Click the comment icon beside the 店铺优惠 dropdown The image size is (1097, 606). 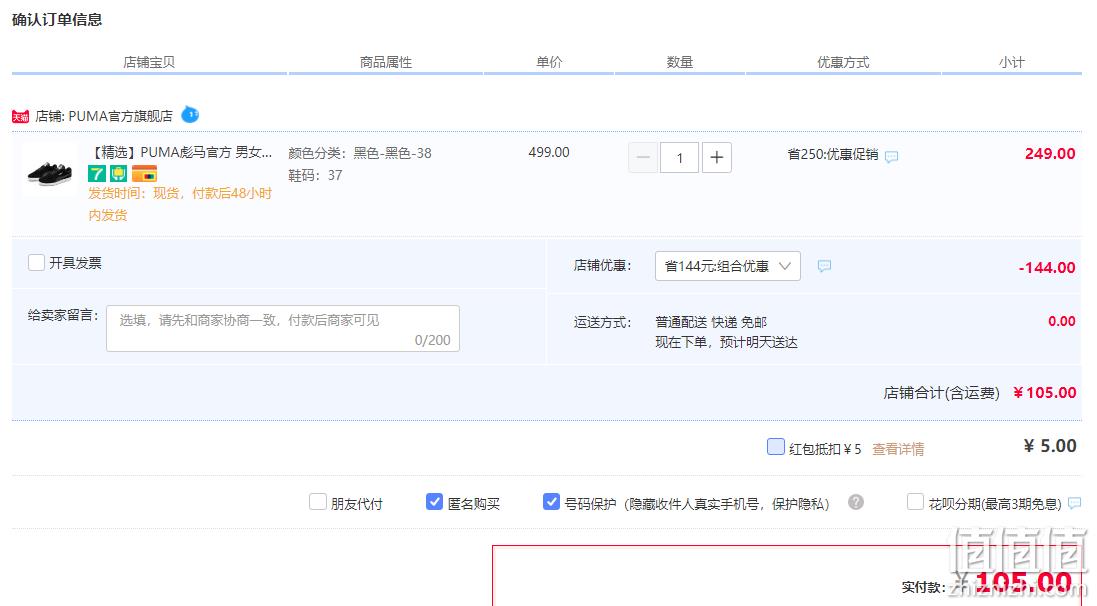point(825,266)
